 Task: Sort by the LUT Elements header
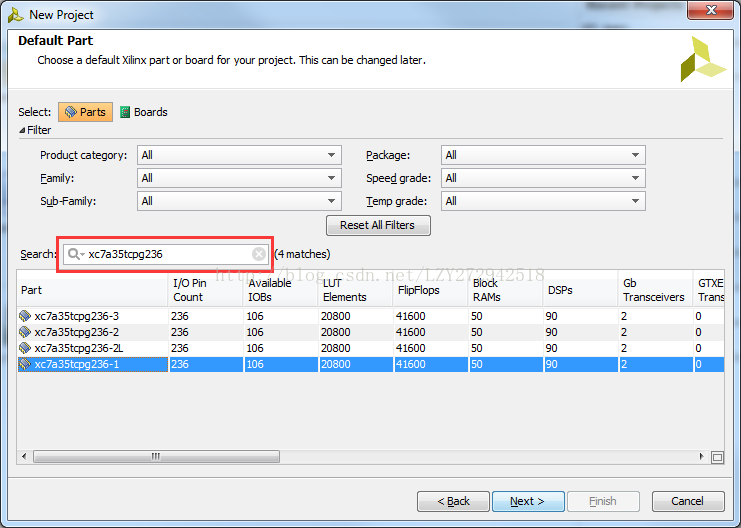[x=355, y=290]
